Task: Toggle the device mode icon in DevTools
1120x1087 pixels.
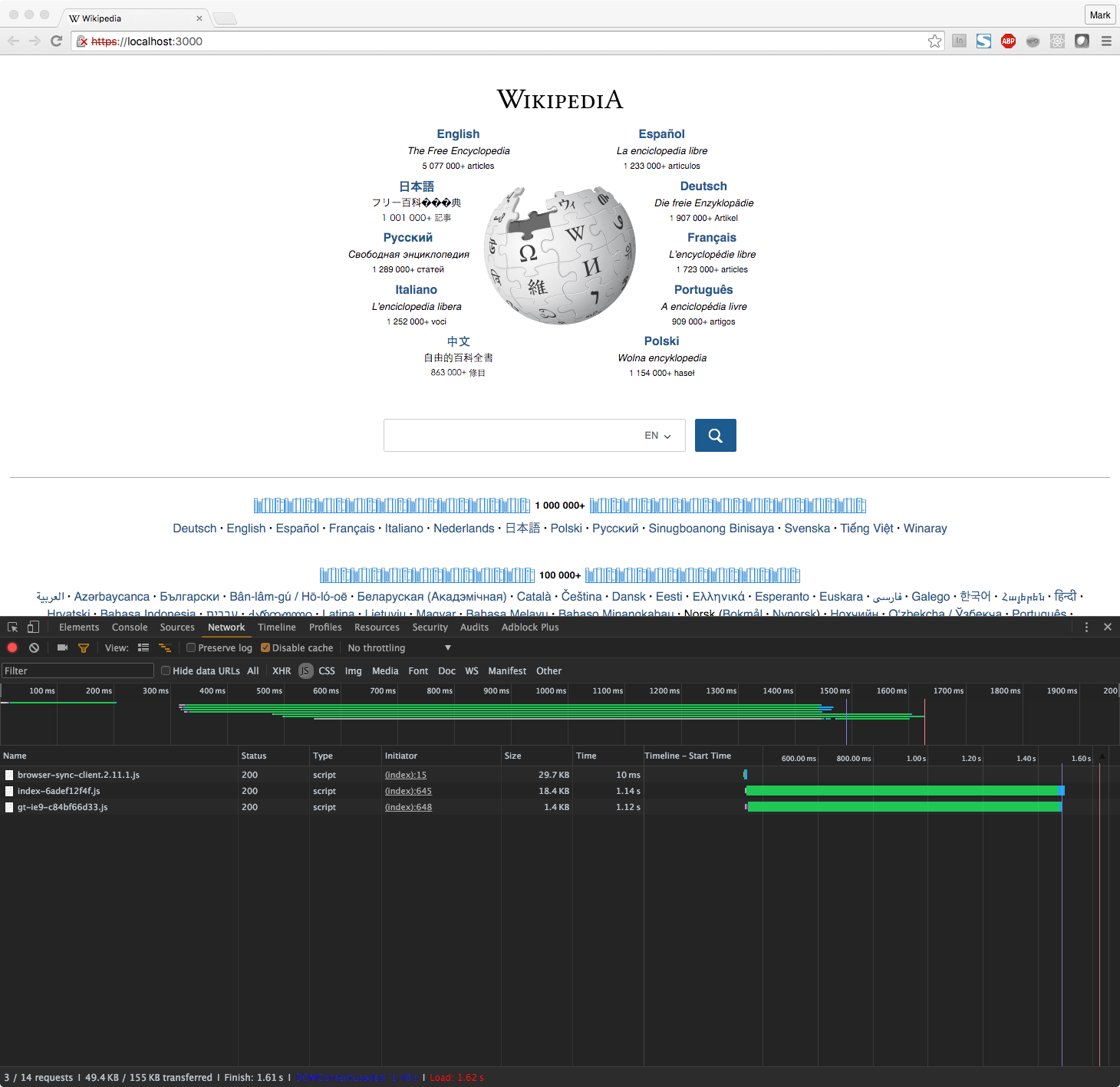Action: pyautogui.click(x=33, y=627)
